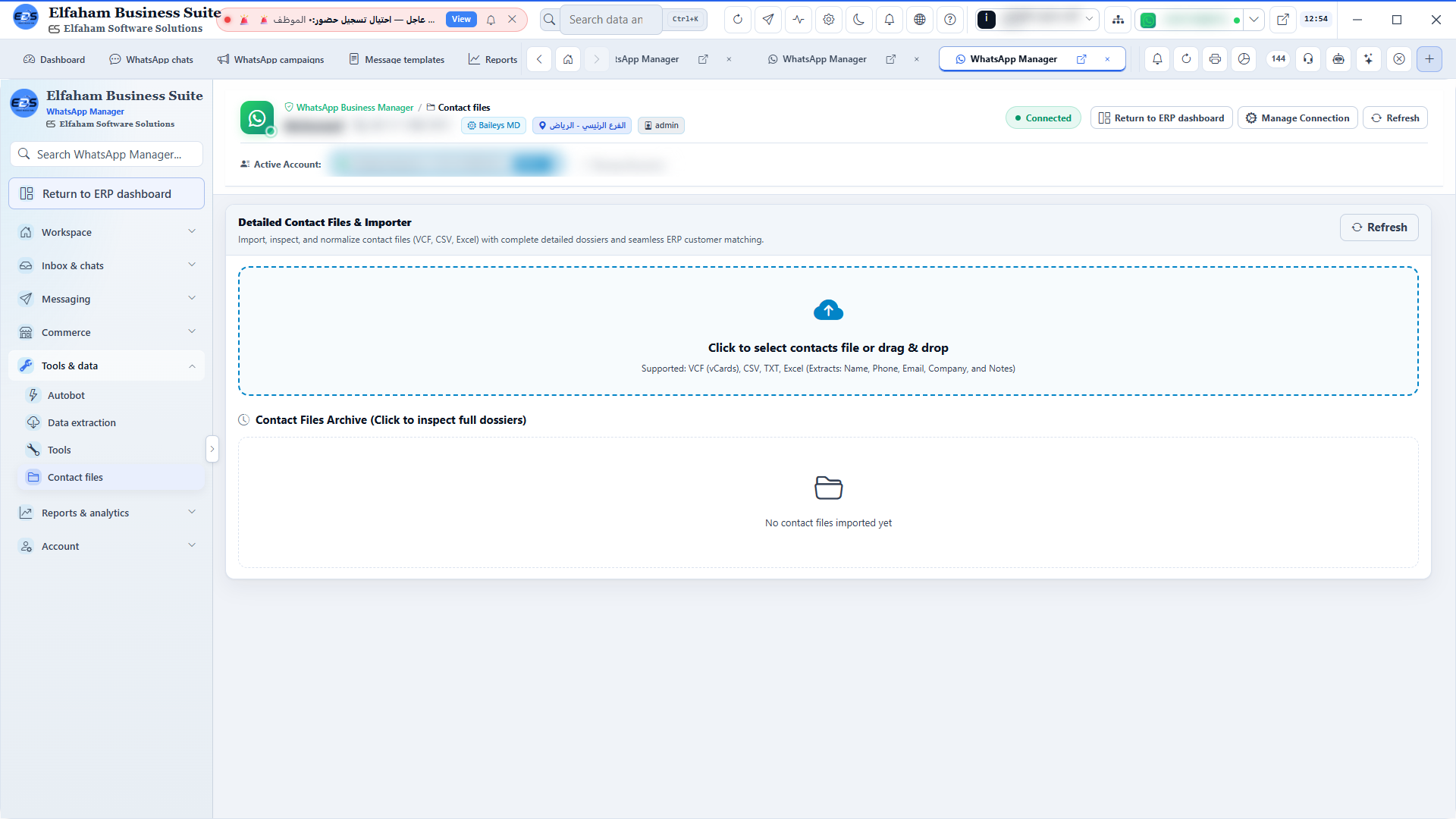Click the forward arrow in tab navigation
Screen dimensions: 1456x819
(597, 59)
